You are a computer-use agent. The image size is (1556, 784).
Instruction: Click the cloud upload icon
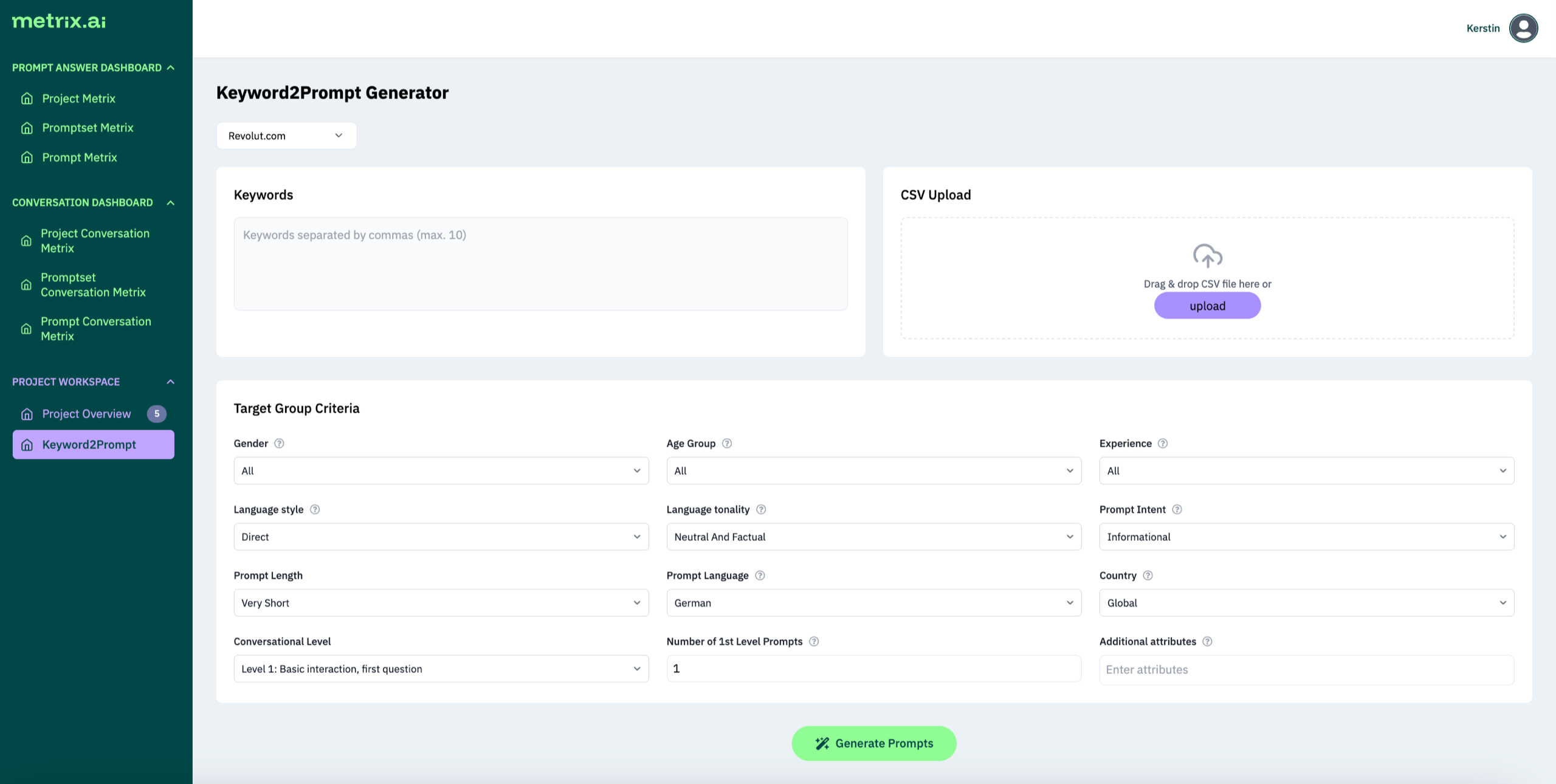pos(1207,256)
